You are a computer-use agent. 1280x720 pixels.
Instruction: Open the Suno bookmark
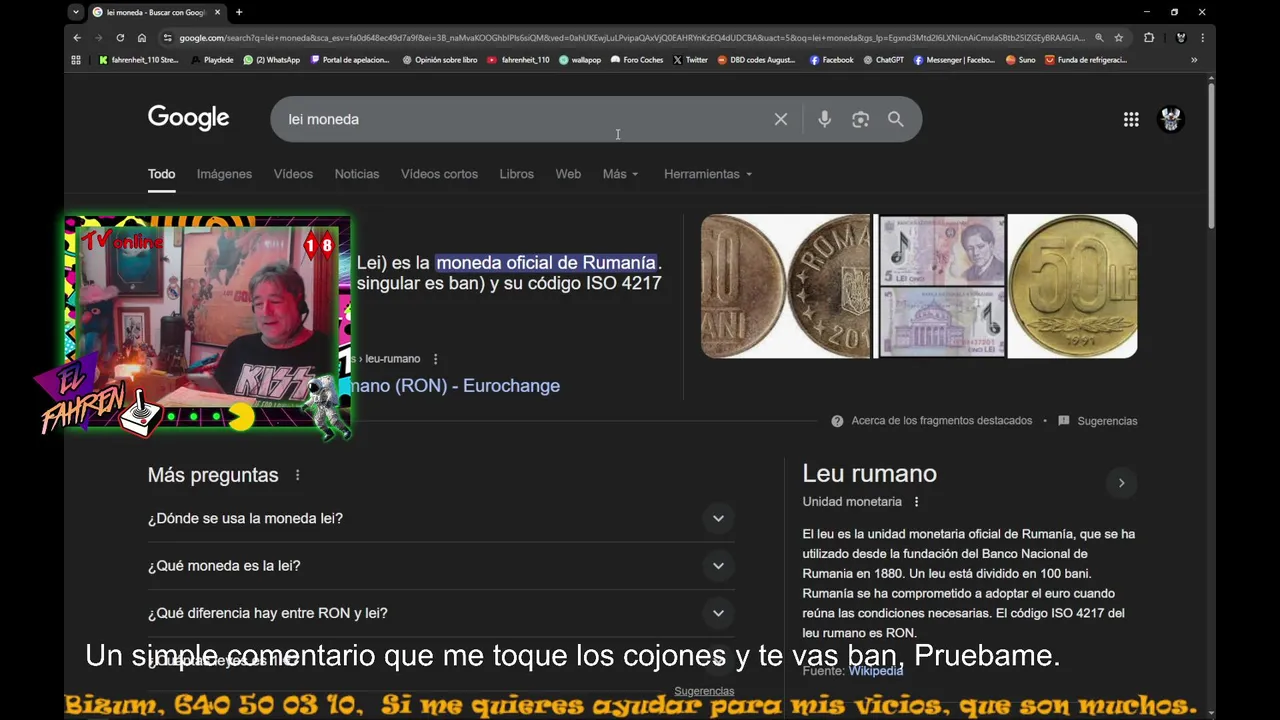(1021, 60)
